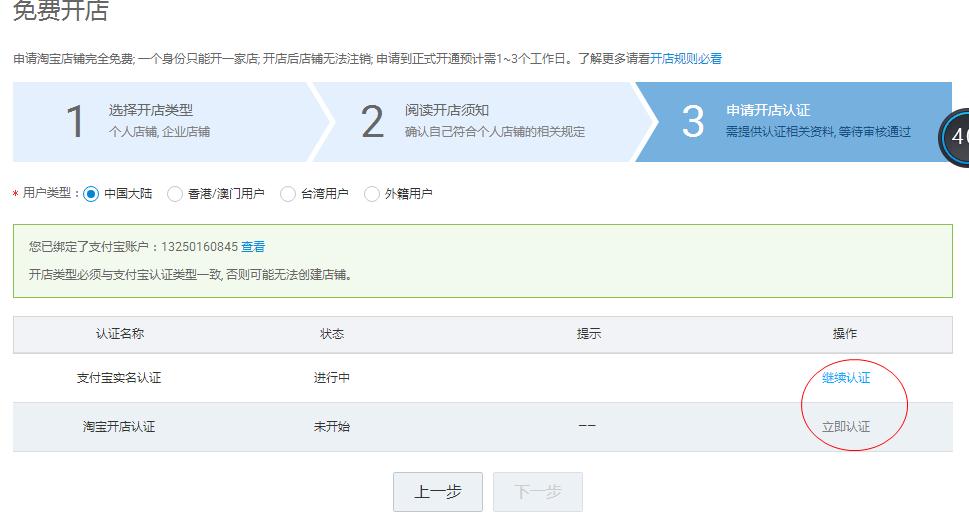Click 查看 next to the Alipay account
Screen dimensions: 969x527
point(253,247)
